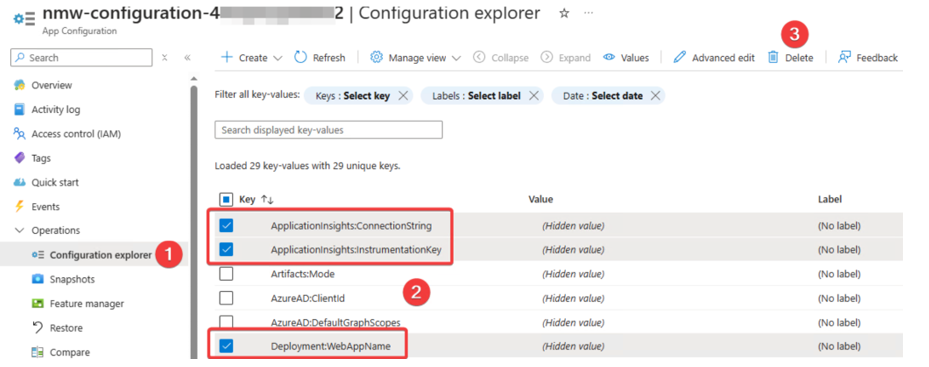
Task: Remove the Labels filter with X
Action: click(533, 95)
